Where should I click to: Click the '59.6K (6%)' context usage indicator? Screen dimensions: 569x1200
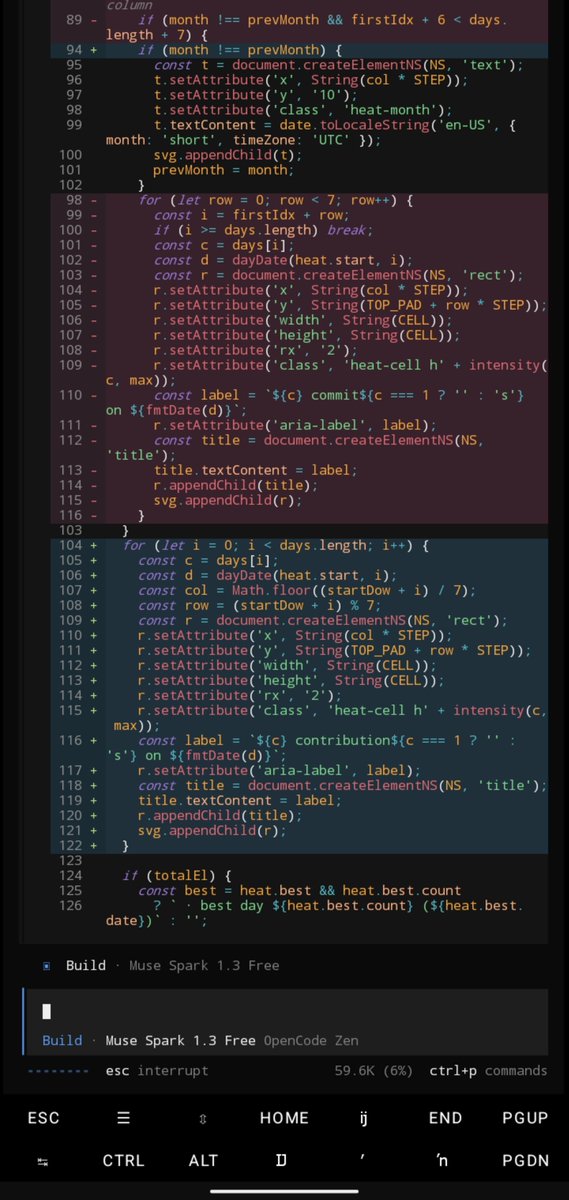[373, 1071]
